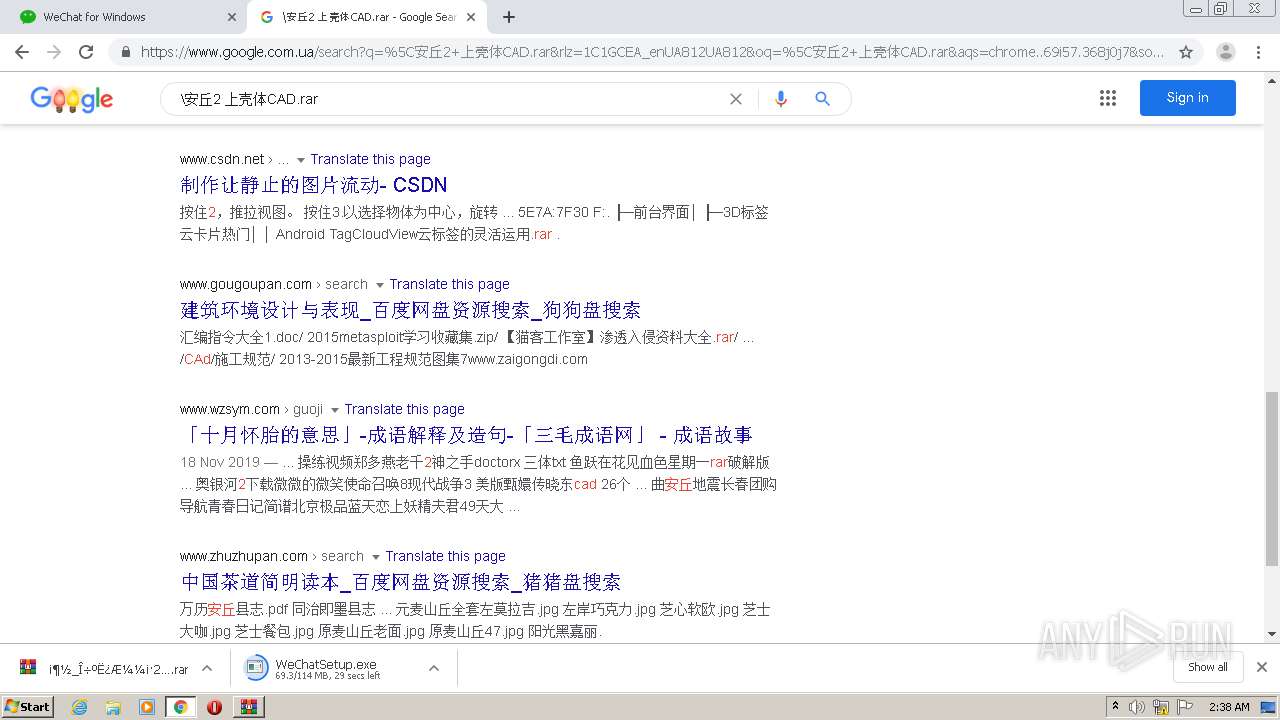1280x720 pixels.
Task: Close the WeChat for Windows tab
Action: click(232, 17)
